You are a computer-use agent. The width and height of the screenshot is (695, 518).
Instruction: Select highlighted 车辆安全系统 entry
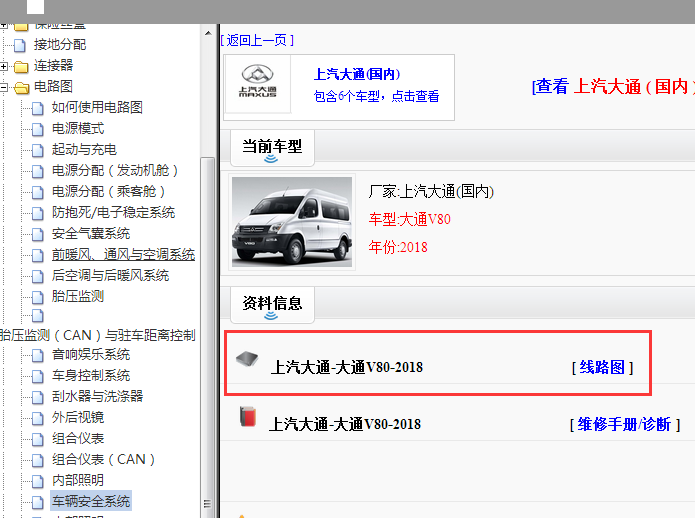tap(91, 501)
